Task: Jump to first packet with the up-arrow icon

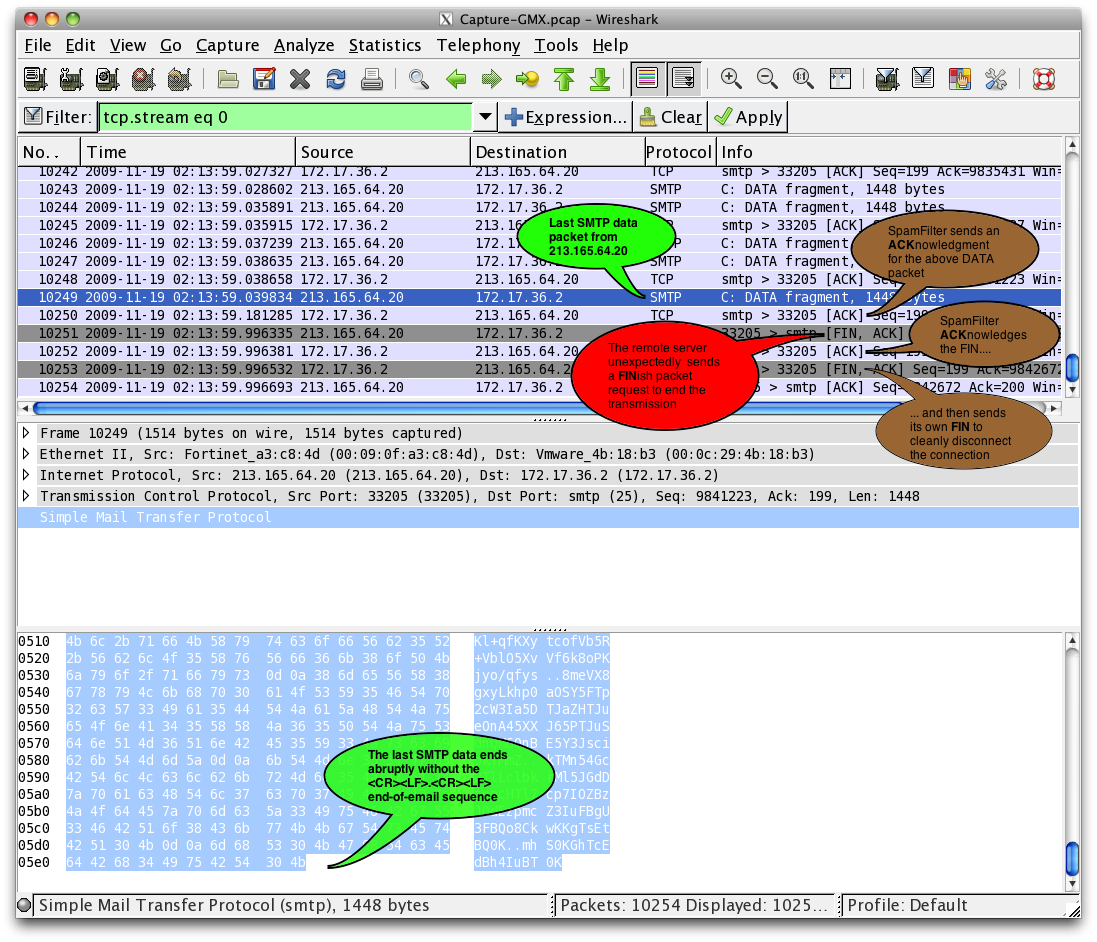Action: [563, 79]
